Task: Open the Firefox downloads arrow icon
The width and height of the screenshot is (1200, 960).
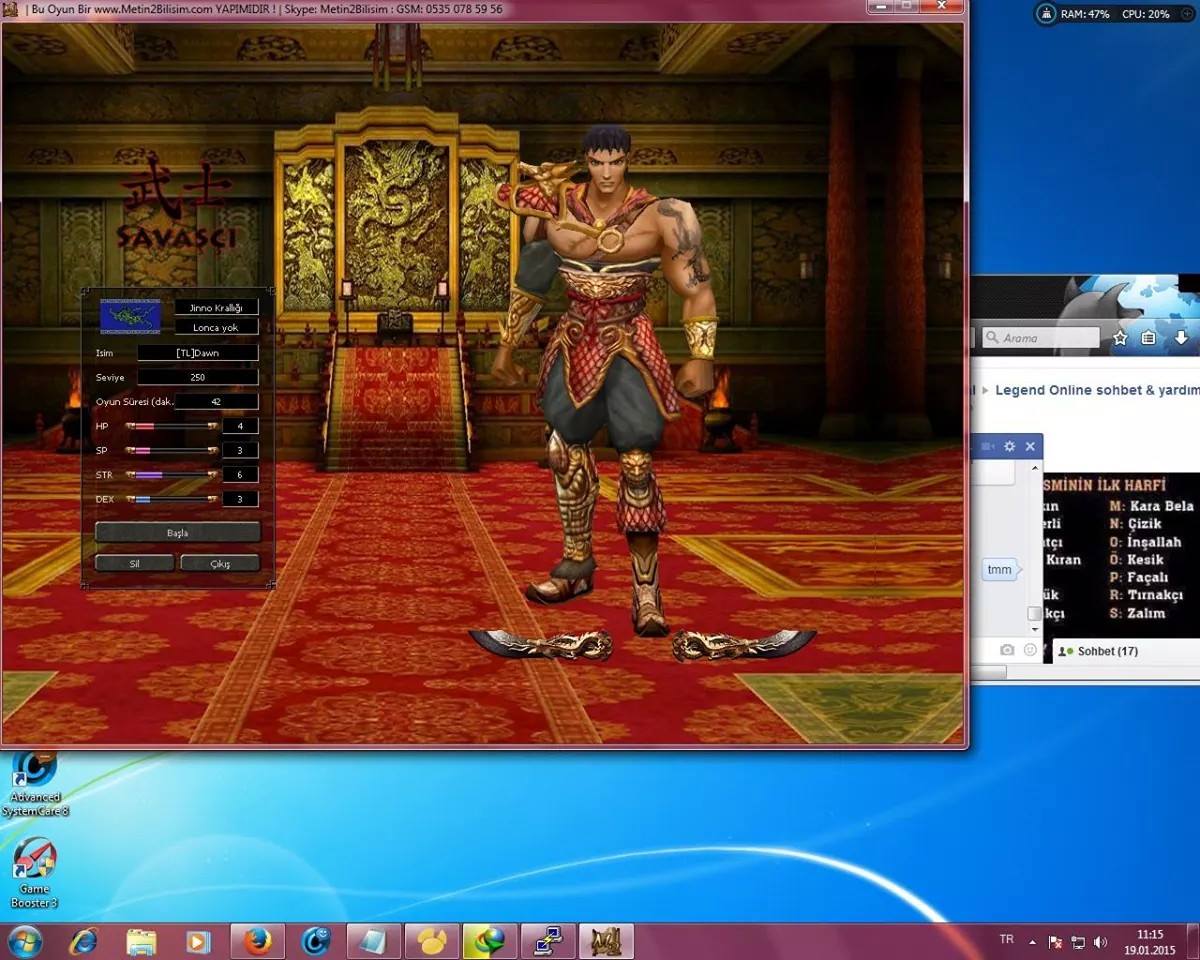Action: 1181,338
